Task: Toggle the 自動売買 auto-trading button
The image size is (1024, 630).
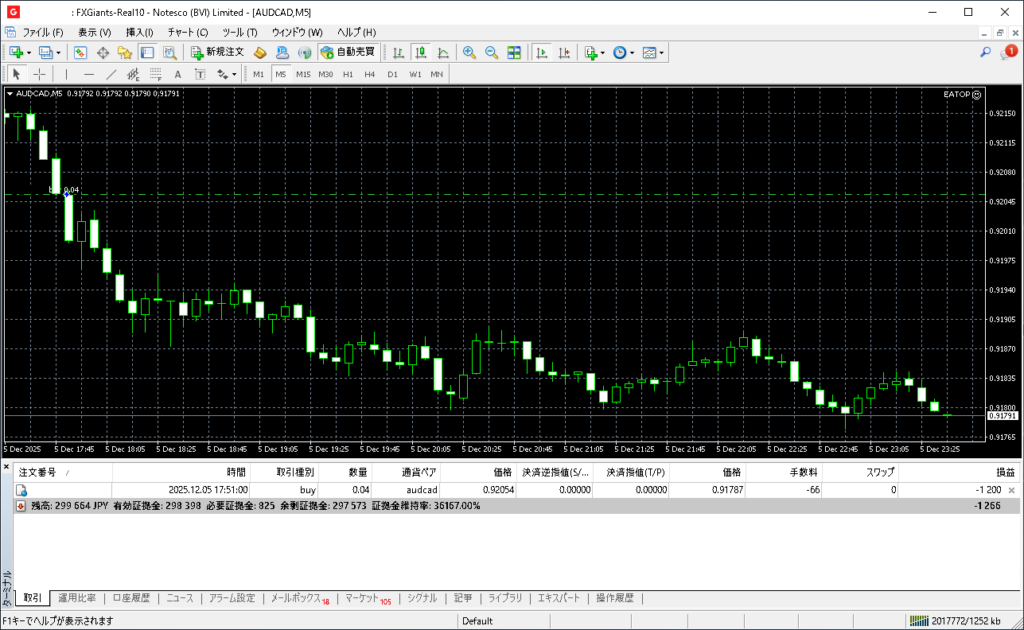Action: pyautogui.click(x=347, y=52)
